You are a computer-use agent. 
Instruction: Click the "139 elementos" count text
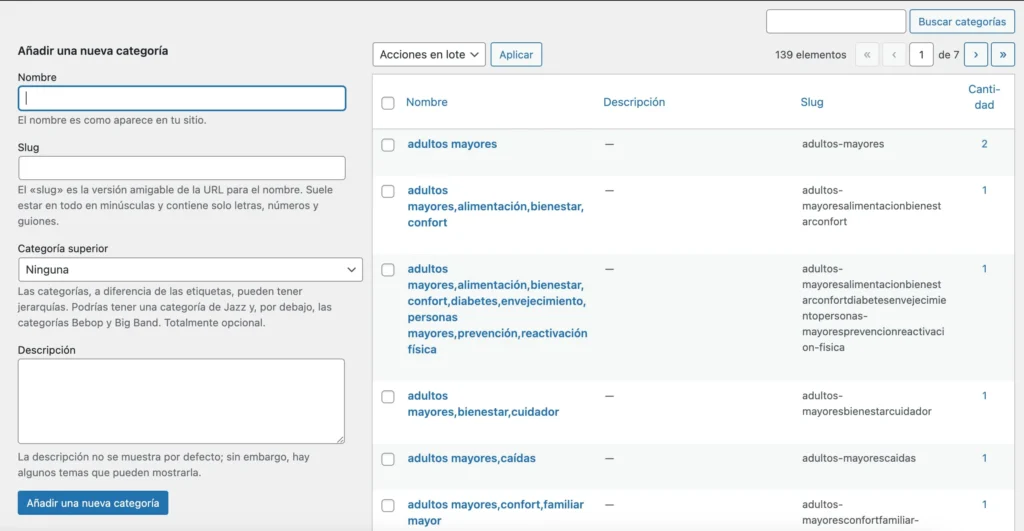810,55
